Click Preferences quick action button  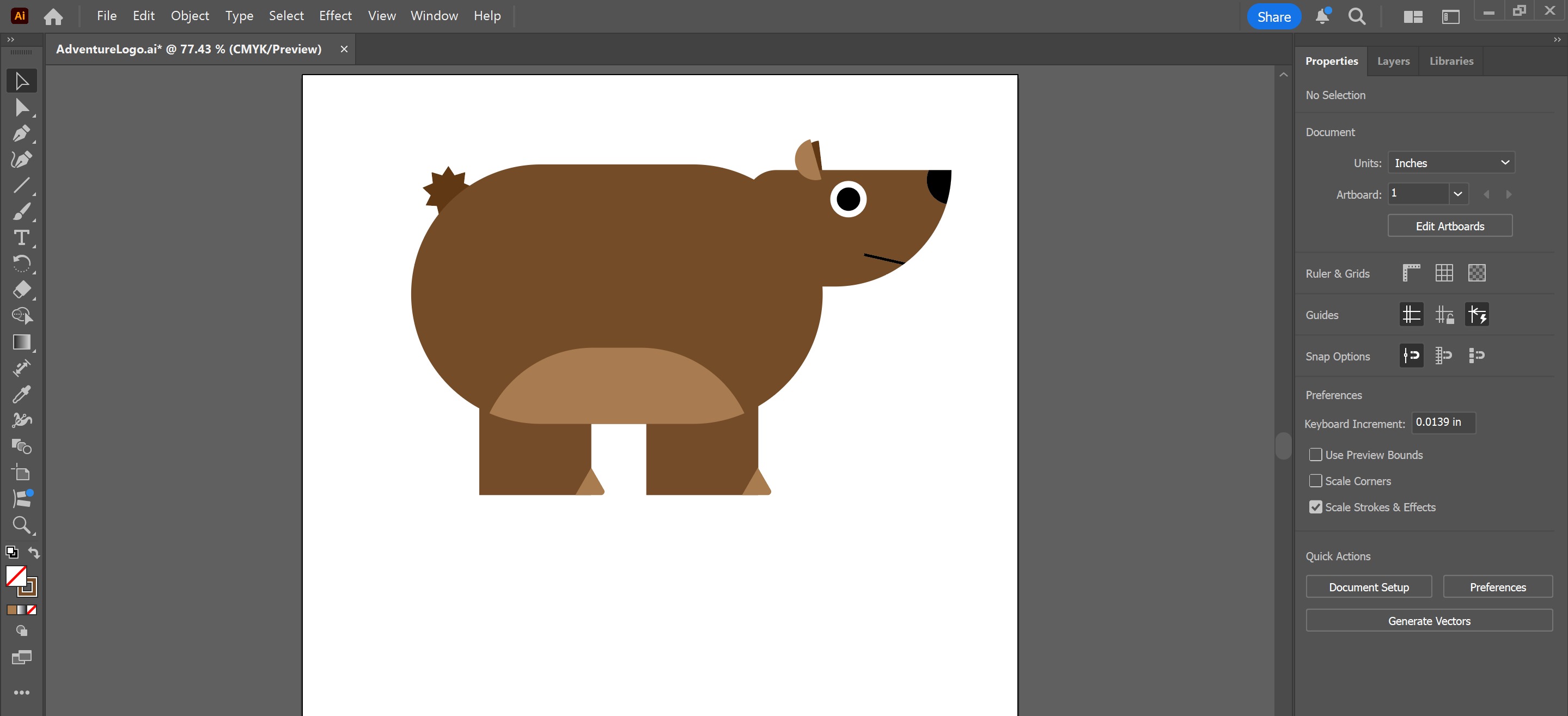pos(1497,586)
